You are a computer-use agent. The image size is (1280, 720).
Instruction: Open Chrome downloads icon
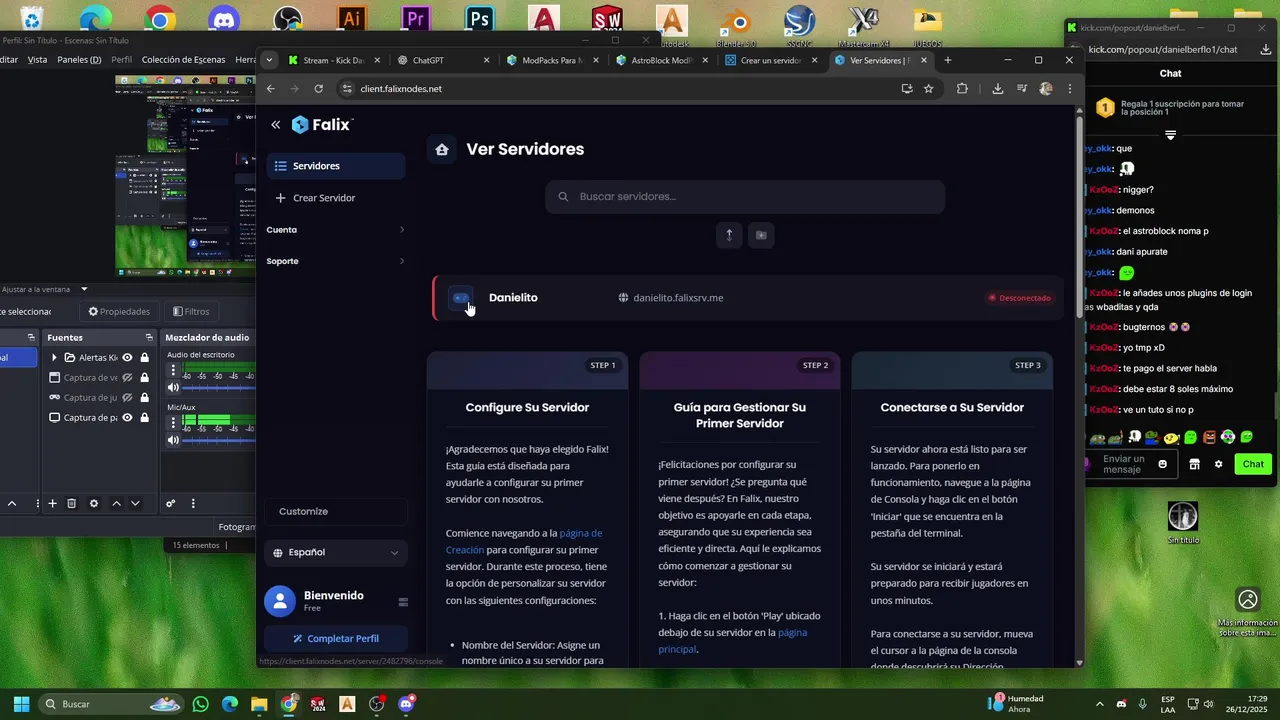pyautogui.click(x=998, y=89)
